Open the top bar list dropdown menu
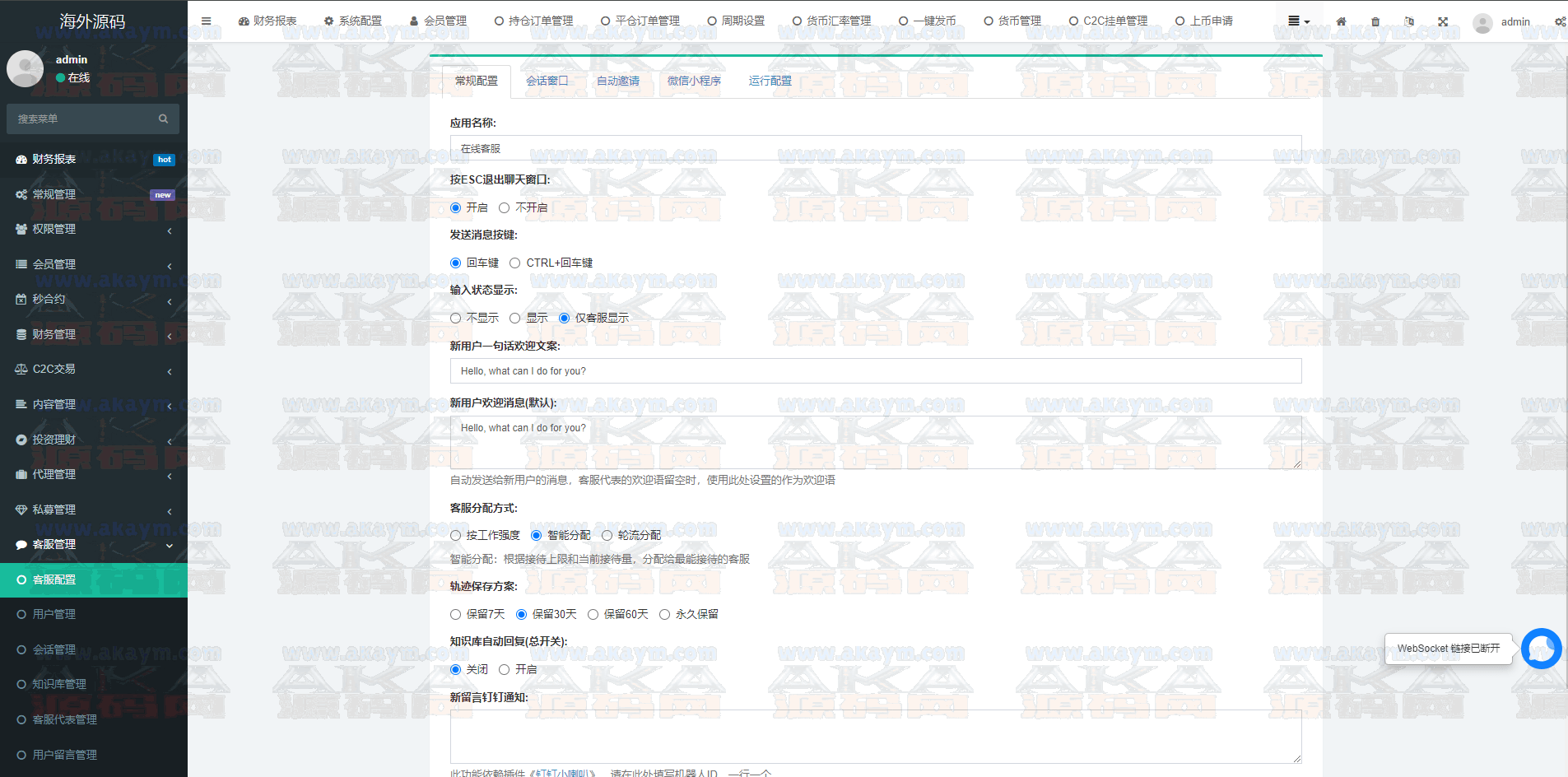This screenshot has height=777, width=1568. coord(1298,21)
